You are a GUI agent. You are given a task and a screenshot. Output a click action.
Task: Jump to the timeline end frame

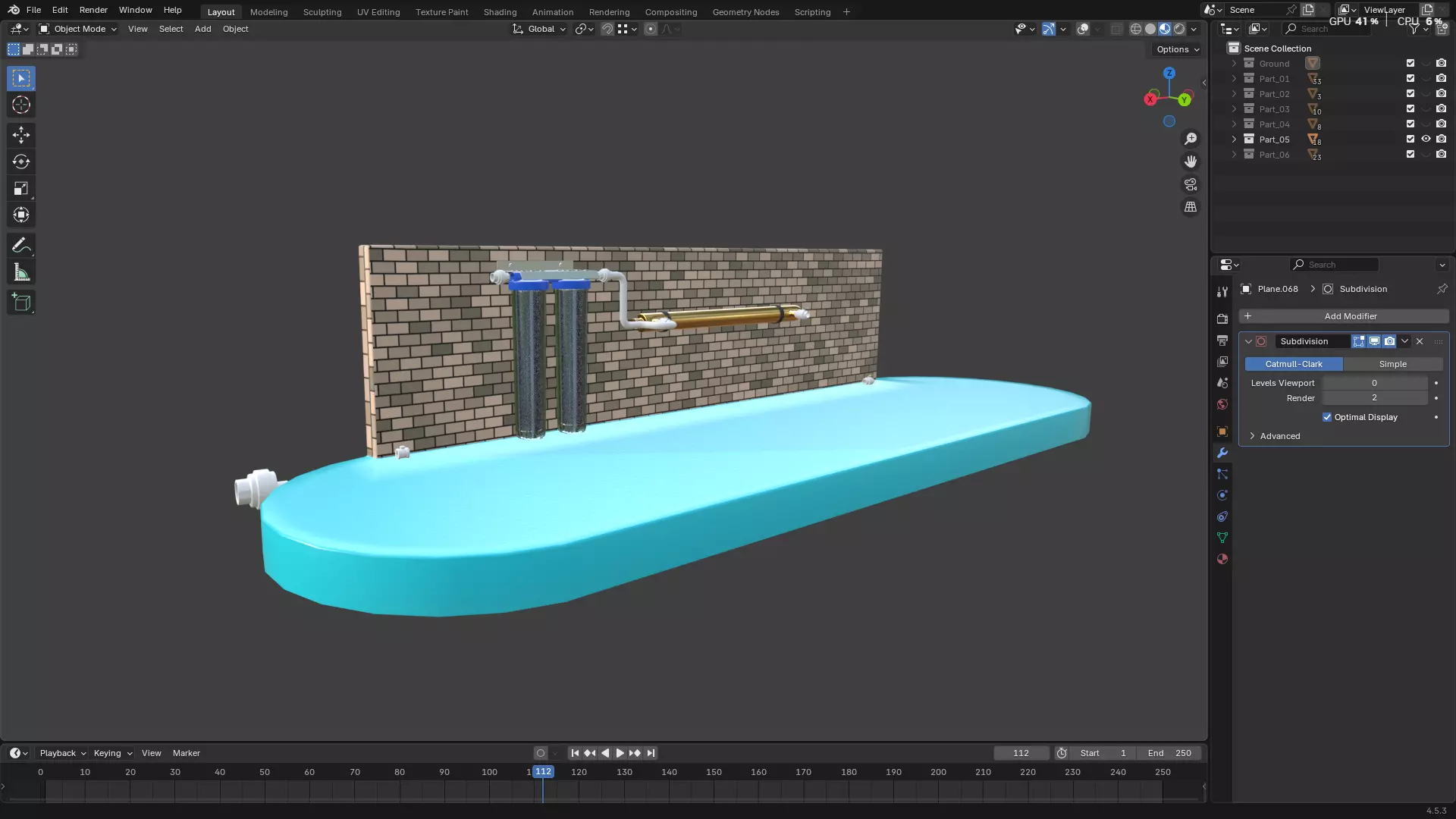pyautogui.click(x=651, y=753)
